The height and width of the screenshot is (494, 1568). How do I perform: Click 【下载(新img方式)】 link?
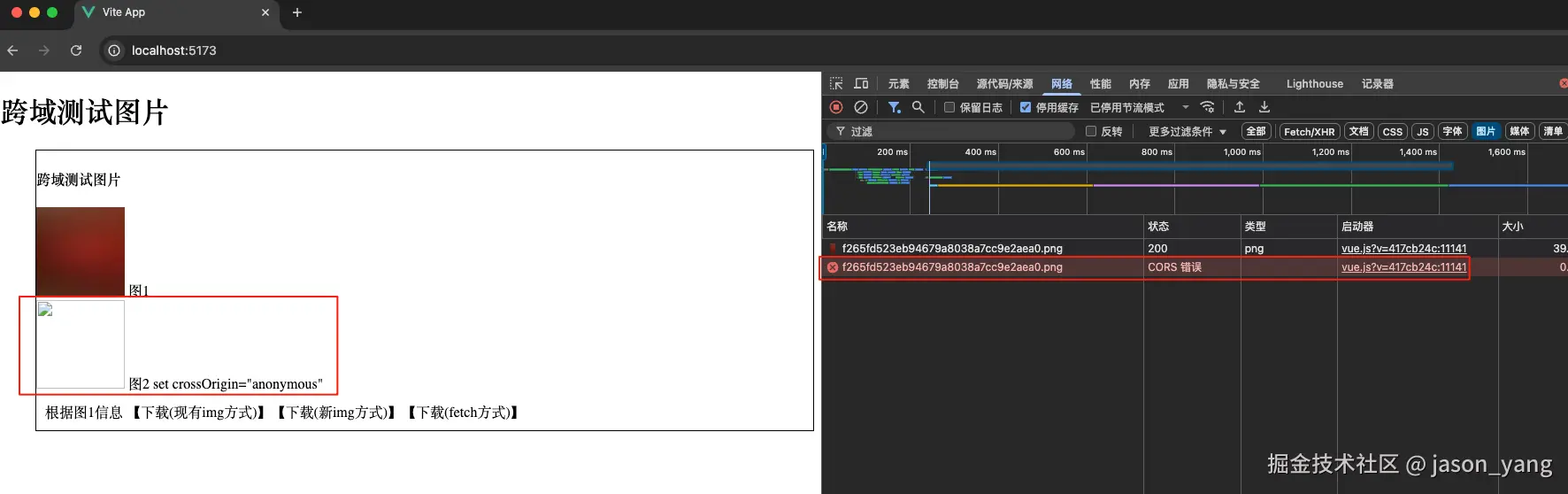(336, 413)
